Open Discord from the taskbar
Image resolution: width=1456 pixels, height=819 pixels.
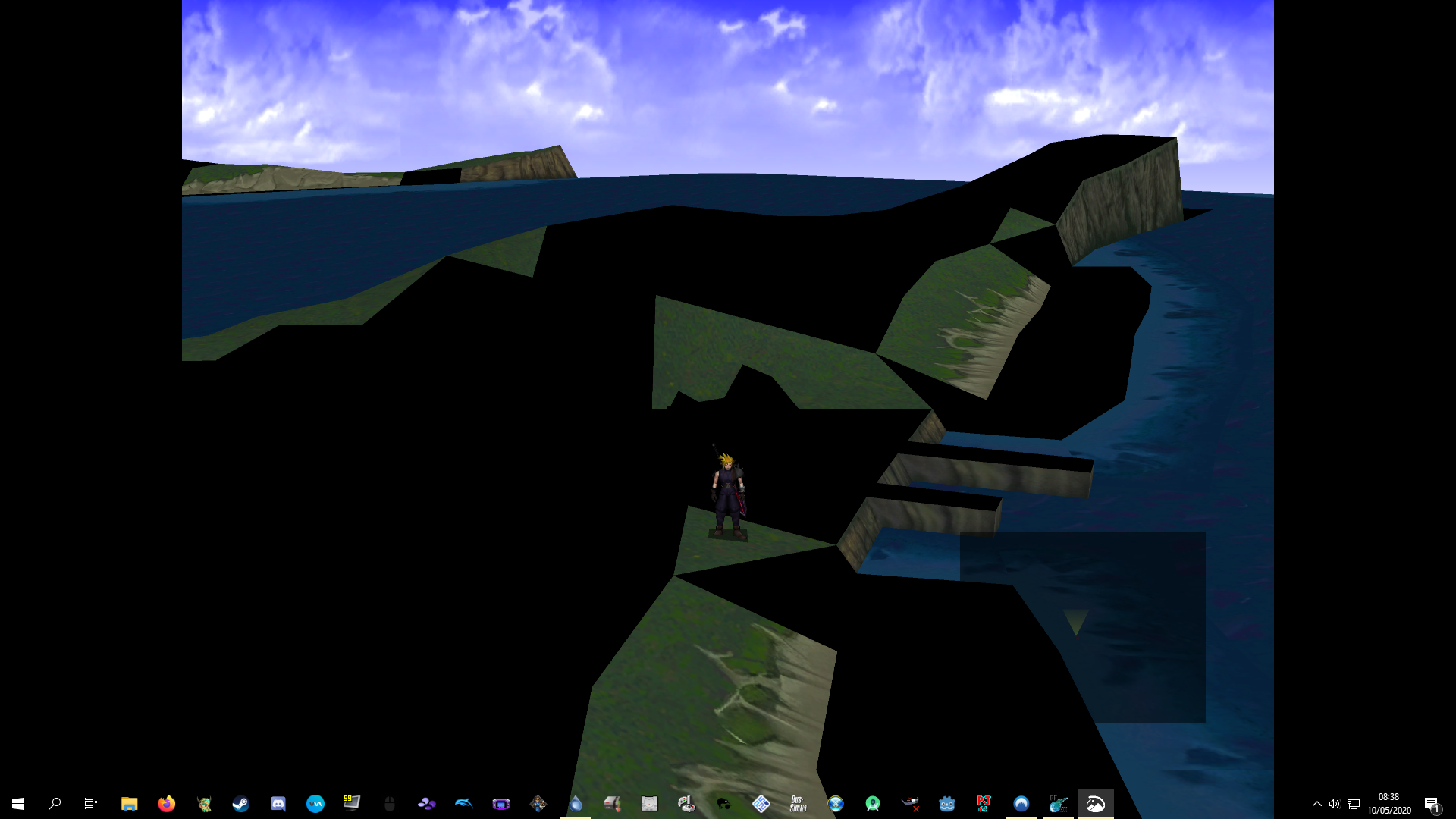click(278, 804)
